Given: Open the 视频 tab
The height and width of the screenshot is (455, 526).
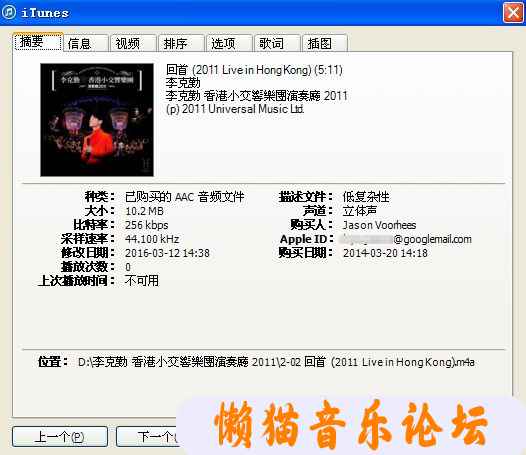Looking at the screenshot, I should [134, 44].
